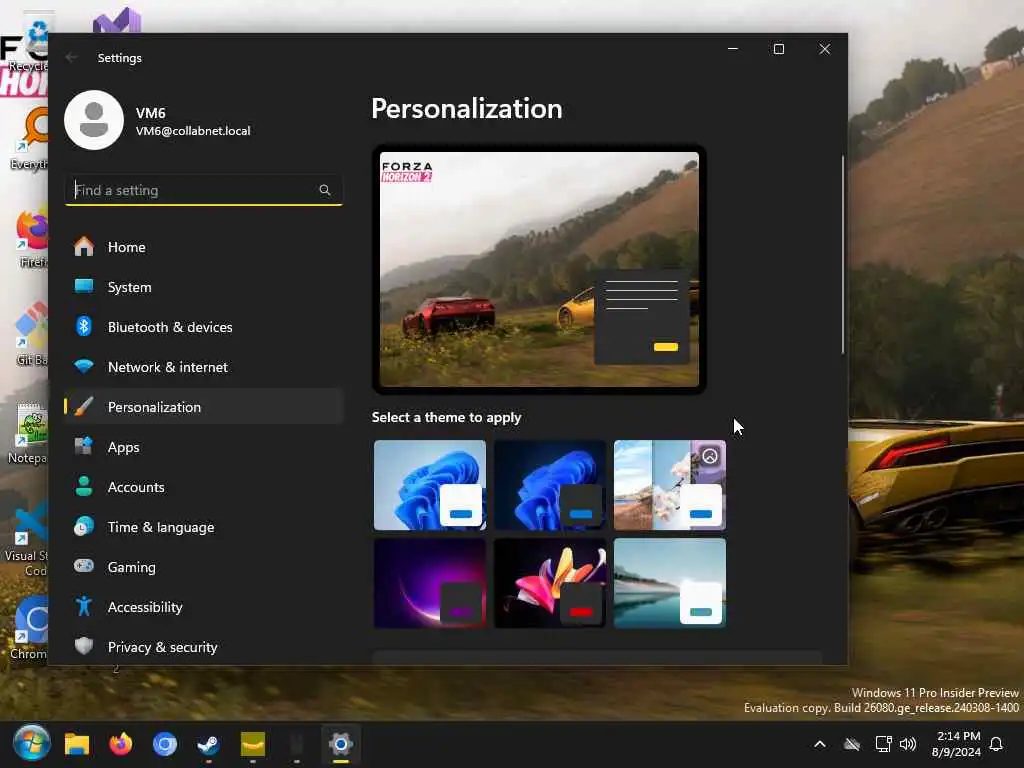Apply the Windows spotlight landscape theme
Image resolution: width=1024 pixels, height=768 pixels.
tap(670, 485)
